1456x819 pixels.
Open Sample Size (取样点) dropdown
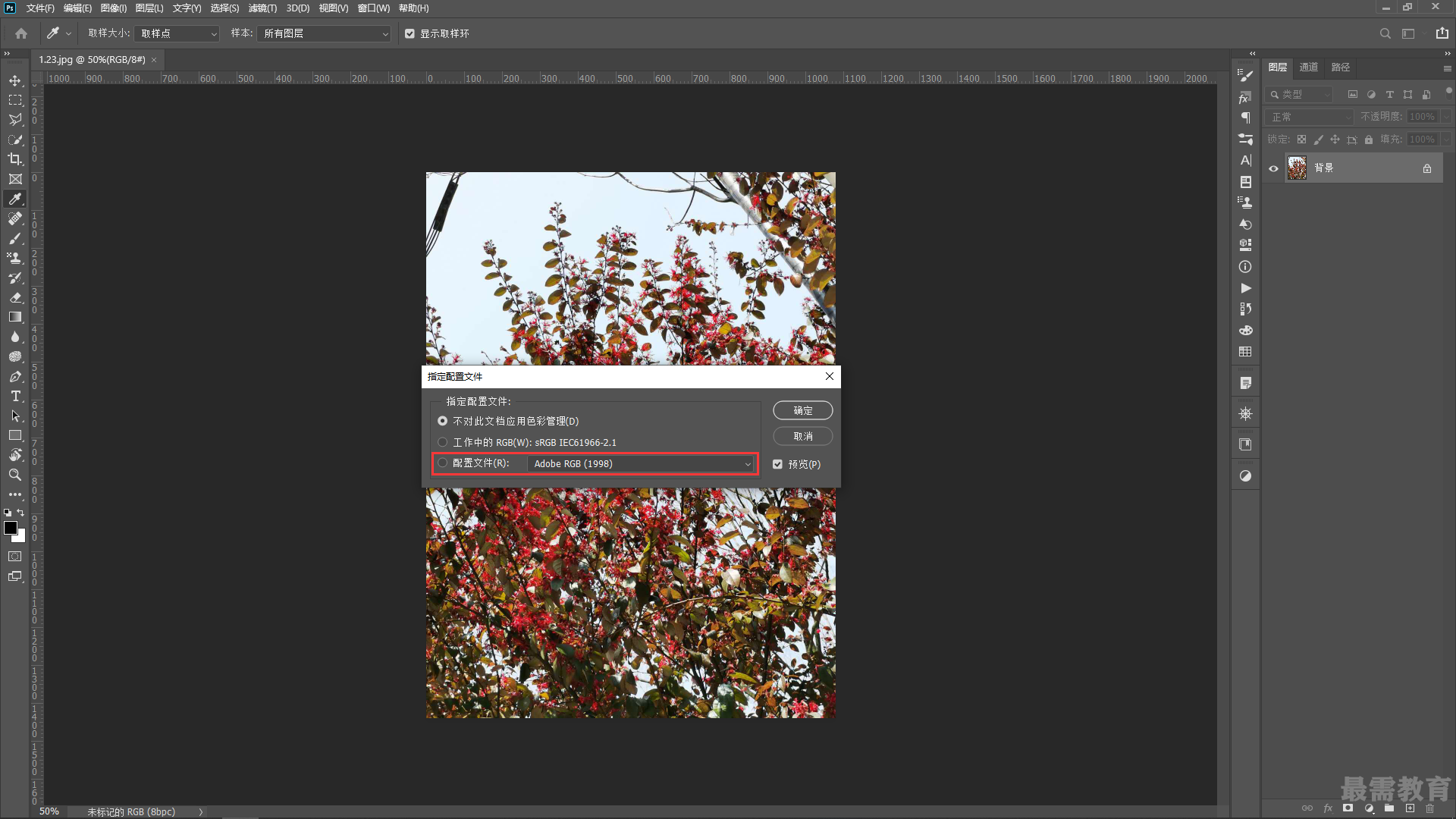177,33
